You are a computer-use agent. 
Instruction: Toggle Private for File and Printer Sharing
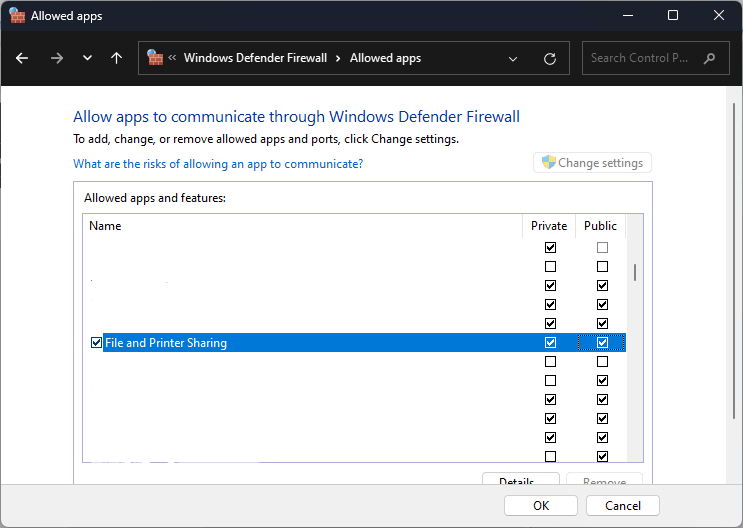pyautogui.click(x=550, y=343)
